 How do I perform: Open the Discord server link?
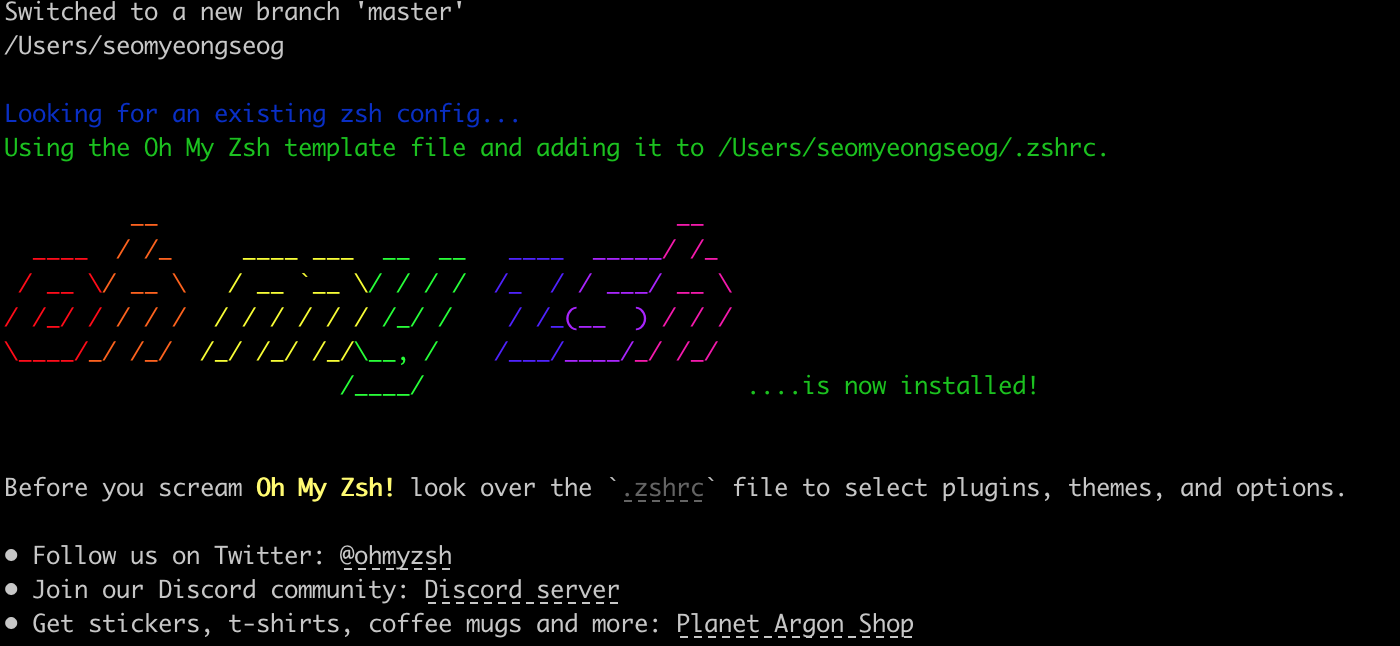(x=522, y=590)
